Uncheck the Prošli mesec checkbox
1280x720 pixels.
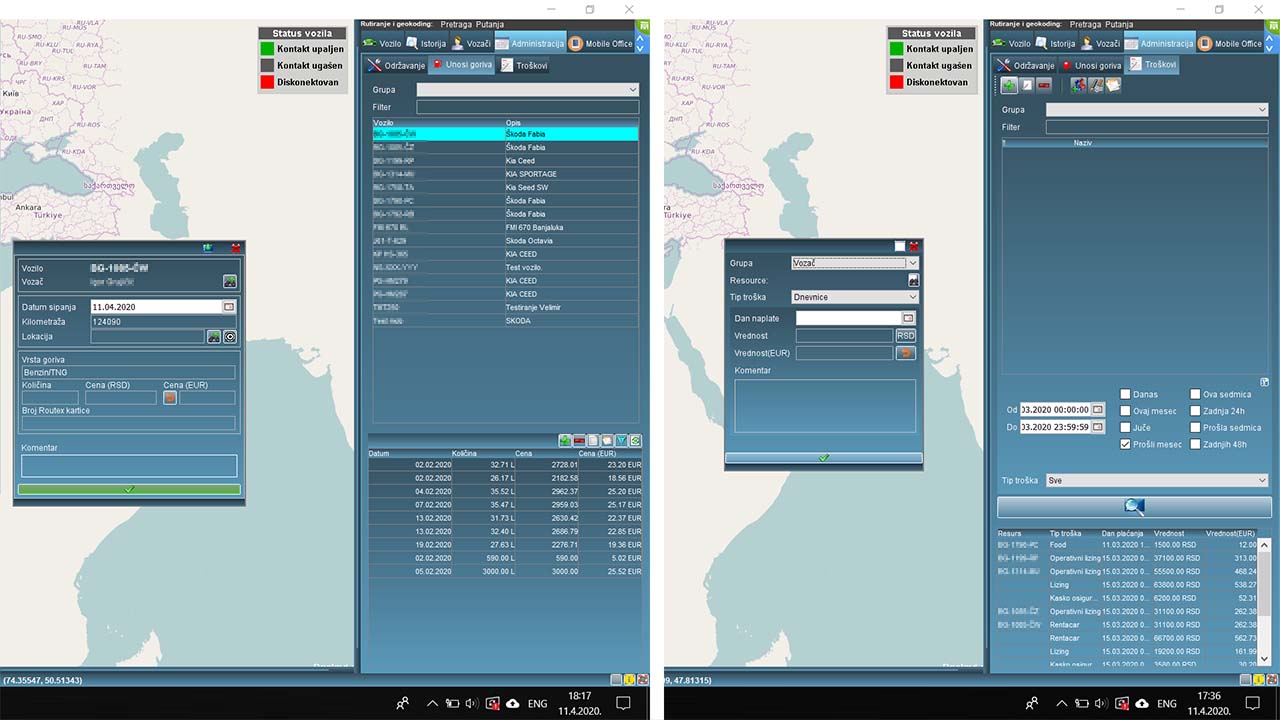[x=1125, y=444]
